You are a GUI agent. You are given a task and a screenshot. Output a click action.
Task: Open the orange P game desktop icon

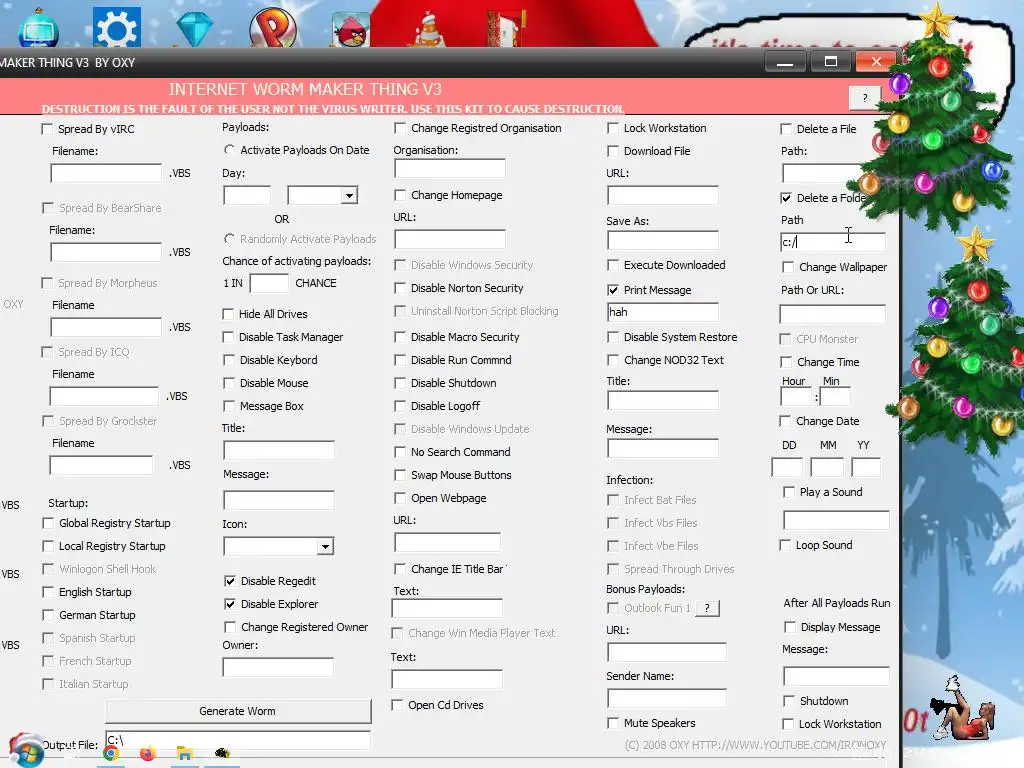click(x=273, y=27)
